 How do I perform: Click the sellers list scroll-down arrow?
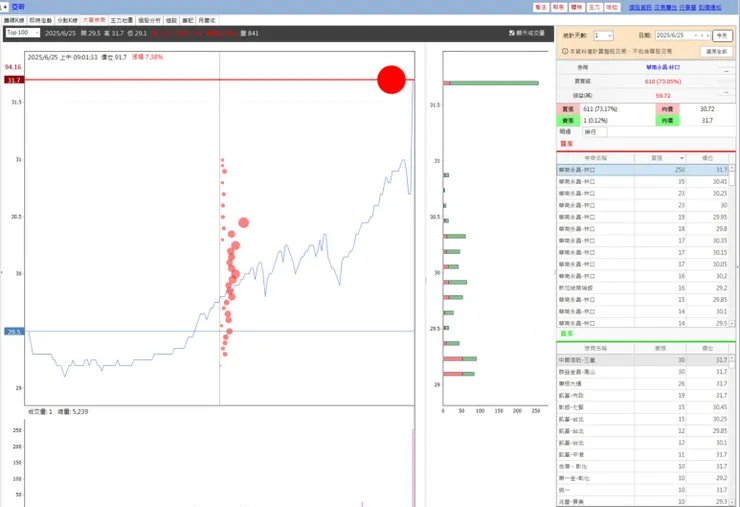point(732,501)
